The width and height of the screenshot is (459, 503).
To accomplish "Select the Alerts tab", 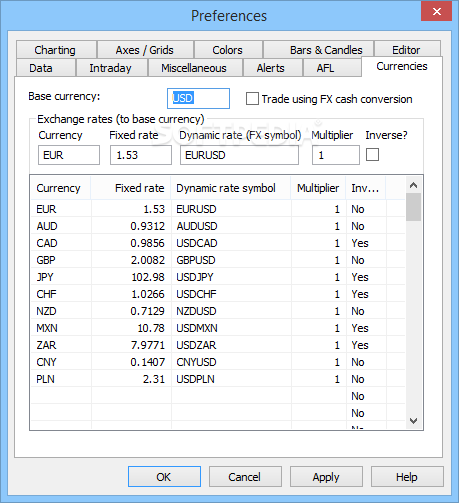I will pos(273,68).
